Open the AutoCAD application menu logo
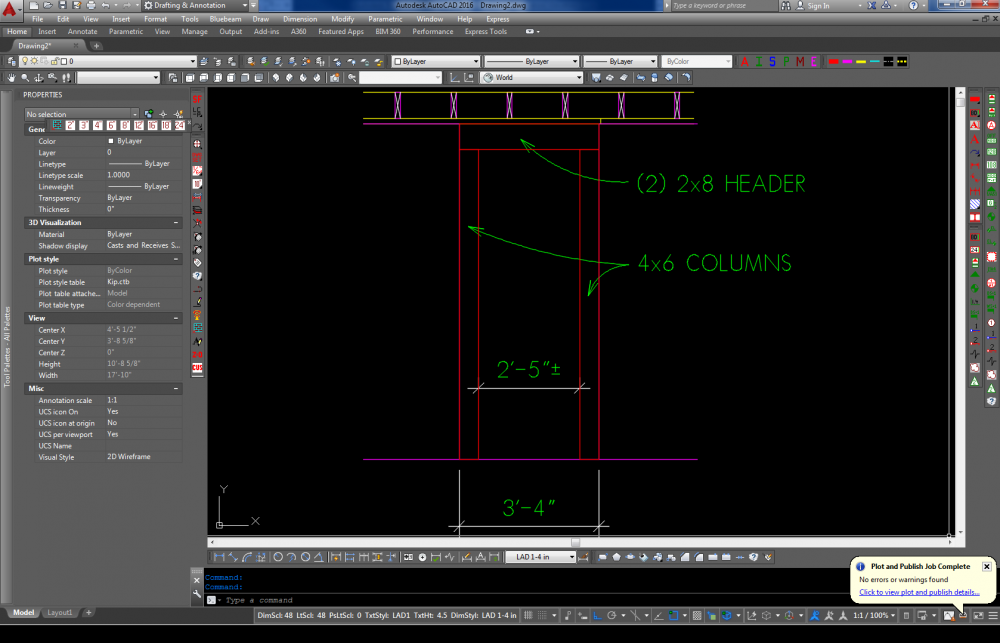This screenshot has width=1000, height=643. 11,9
